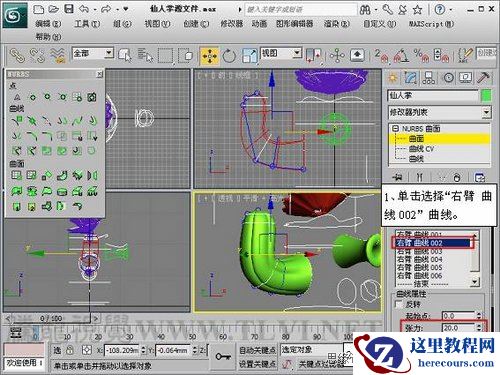This screenshot has width=500, height=375.
Task: Choose the Create Blend Curve tool
Action: (77, 120)
